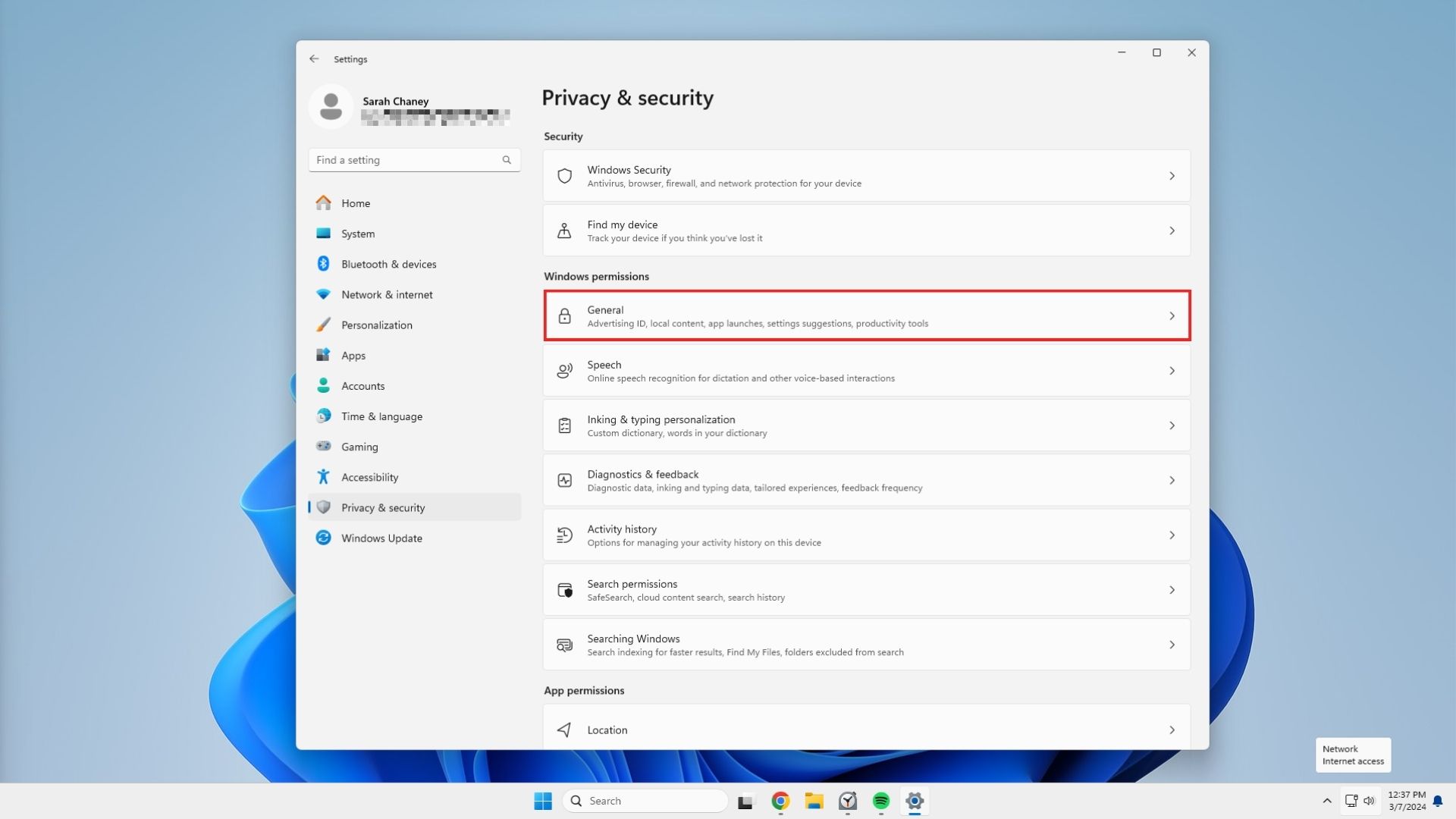The image size is (1456, 819).
Task: Click the Accounts person icon
Action: 324,385
